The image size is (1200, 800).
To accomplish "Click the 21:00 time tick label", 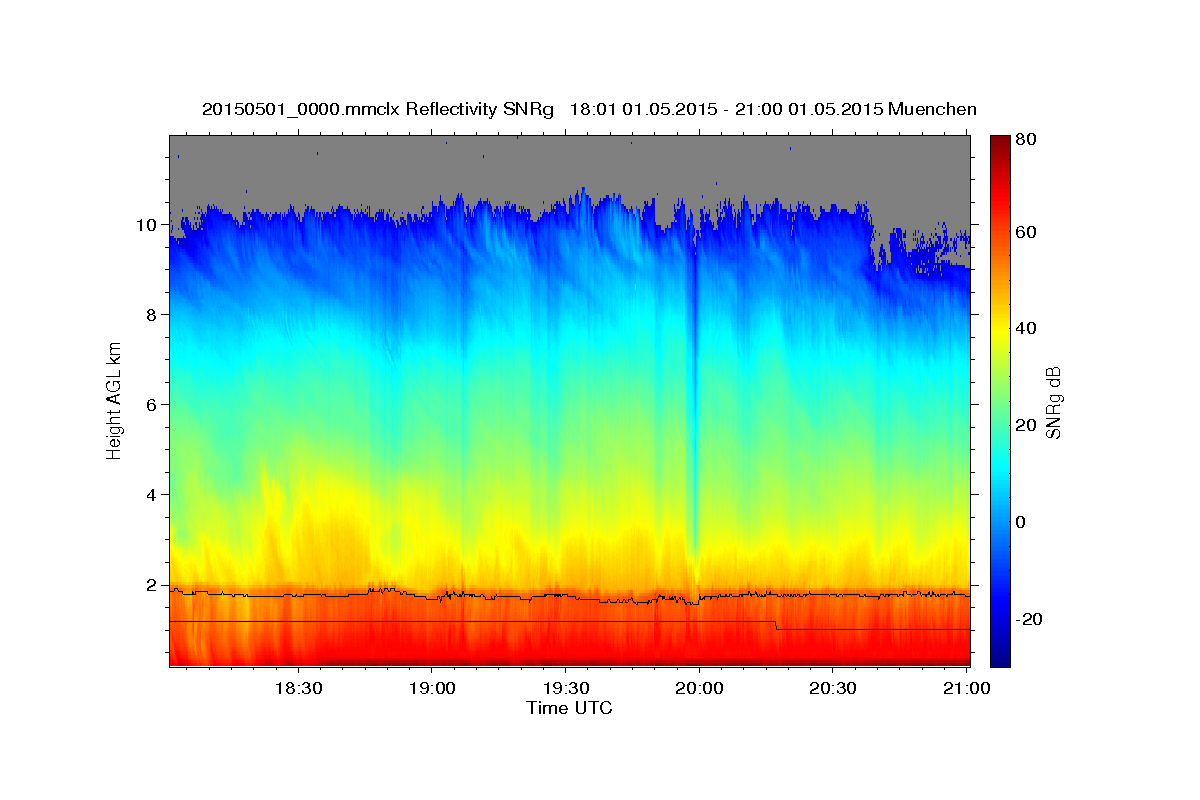I will 966,689.
